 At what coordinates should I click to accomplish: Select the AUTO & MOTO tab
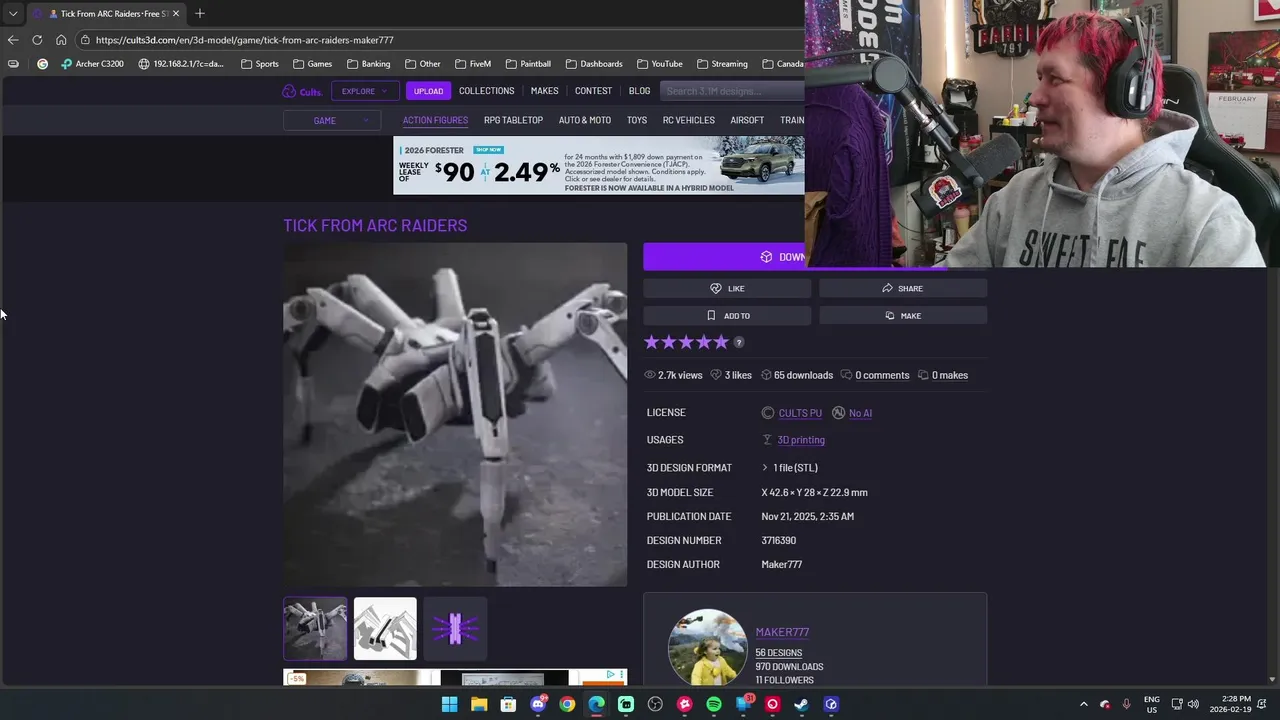tap(584, 120)
